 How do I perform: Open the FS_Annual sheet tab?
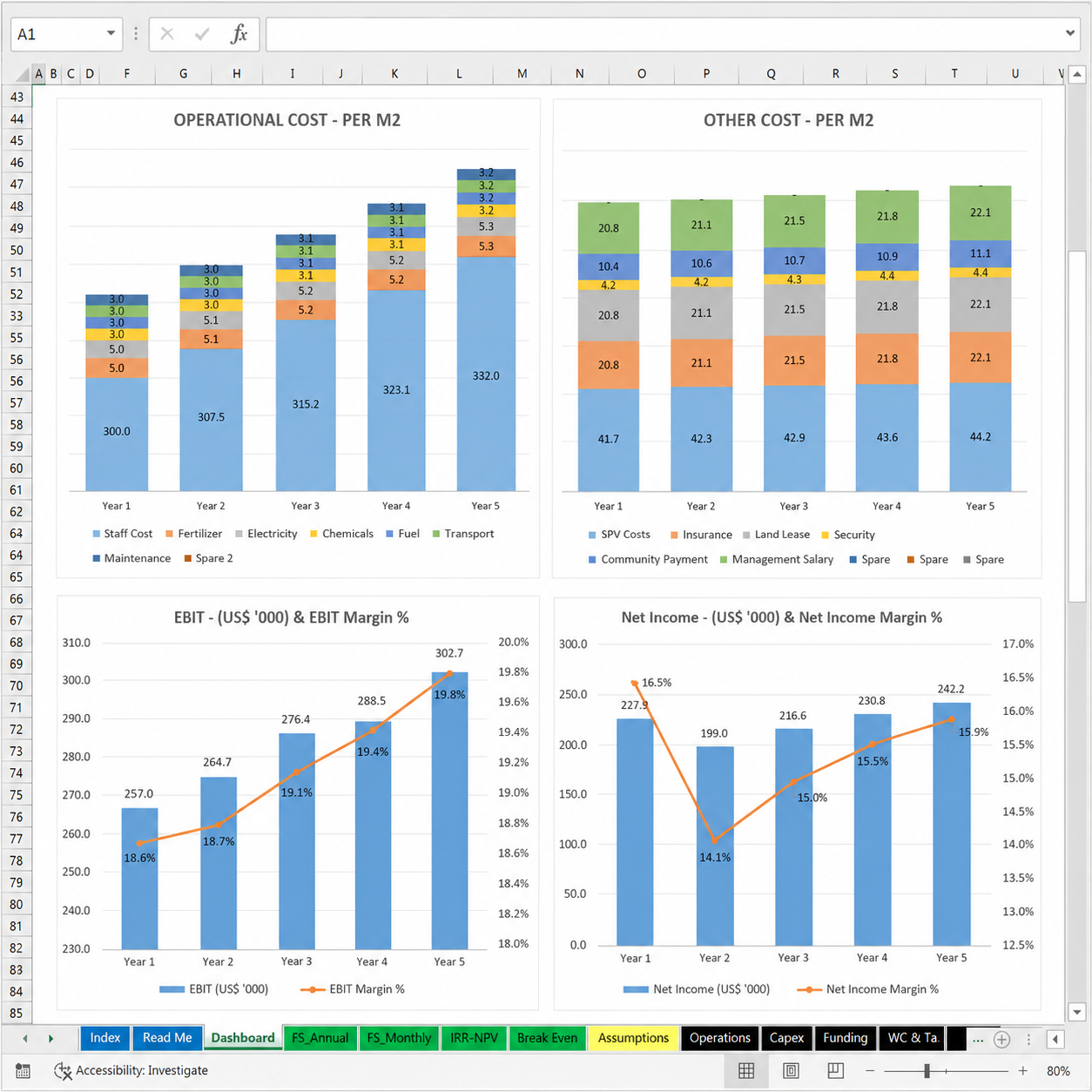[320, 1038]
